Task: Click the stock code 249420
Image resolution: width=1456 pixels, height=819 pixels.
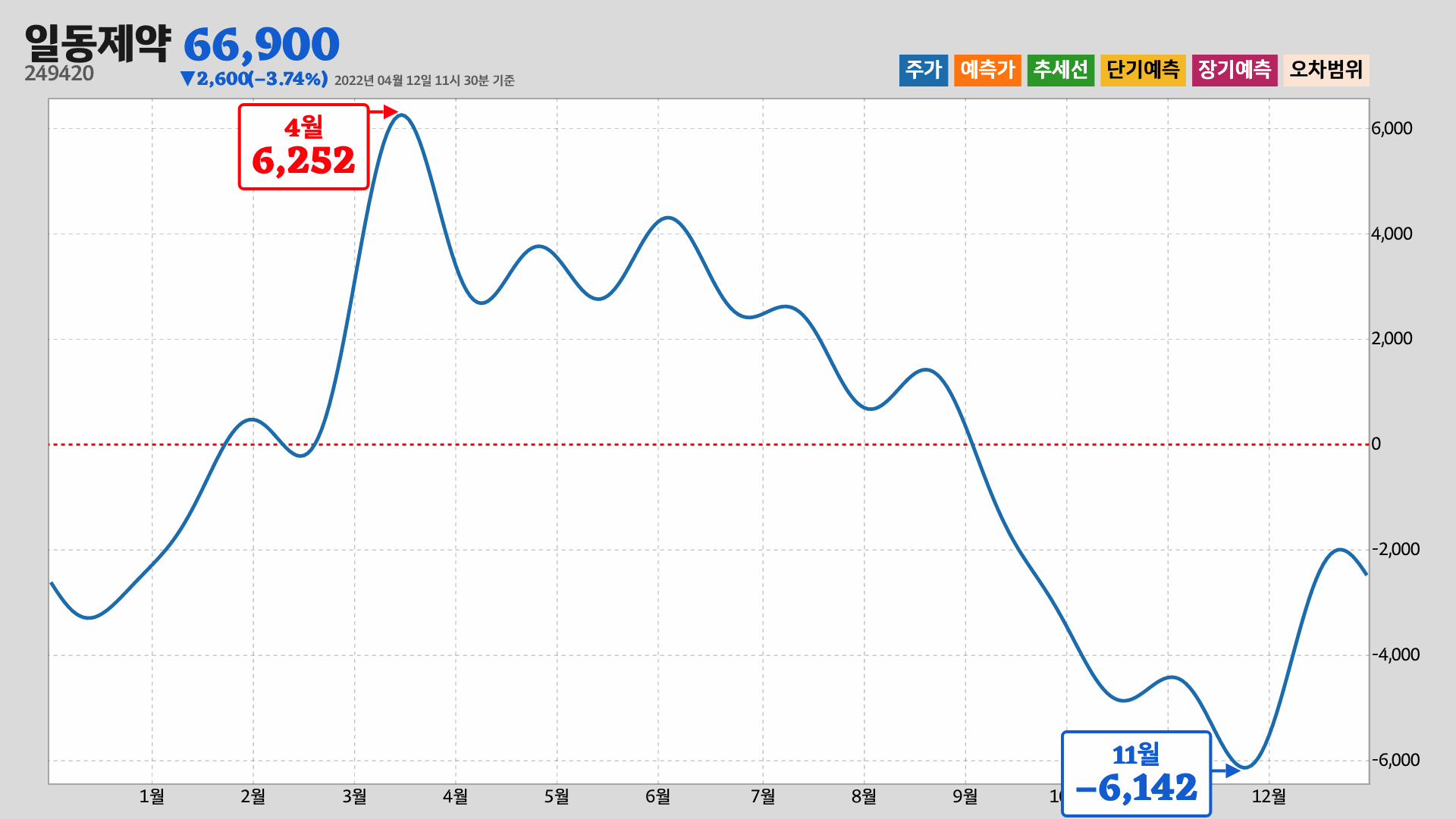Action: tap(59, 74)
